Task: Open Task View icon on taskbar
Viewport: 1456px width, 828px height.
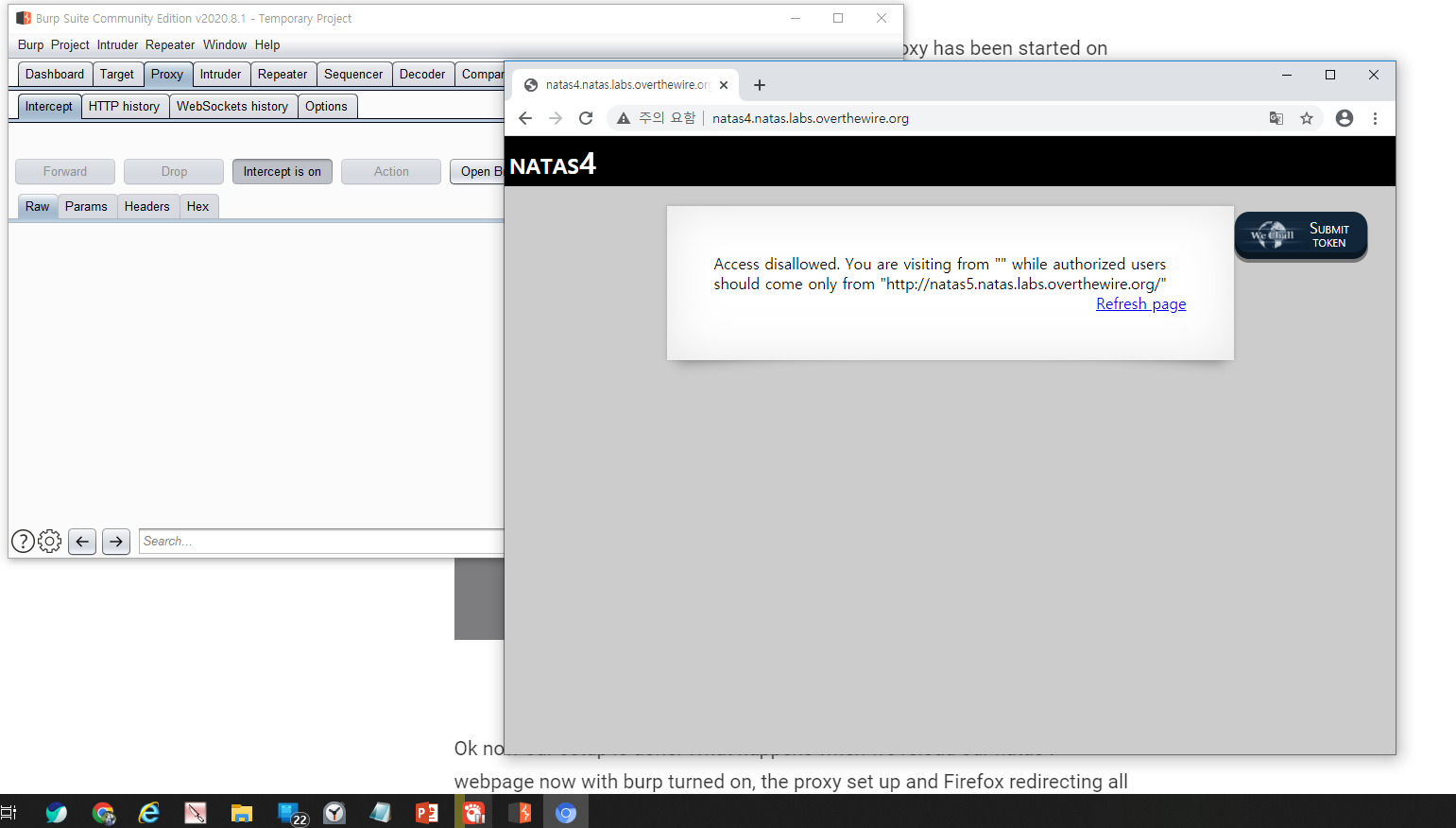Action: click(x=9, y=813)
